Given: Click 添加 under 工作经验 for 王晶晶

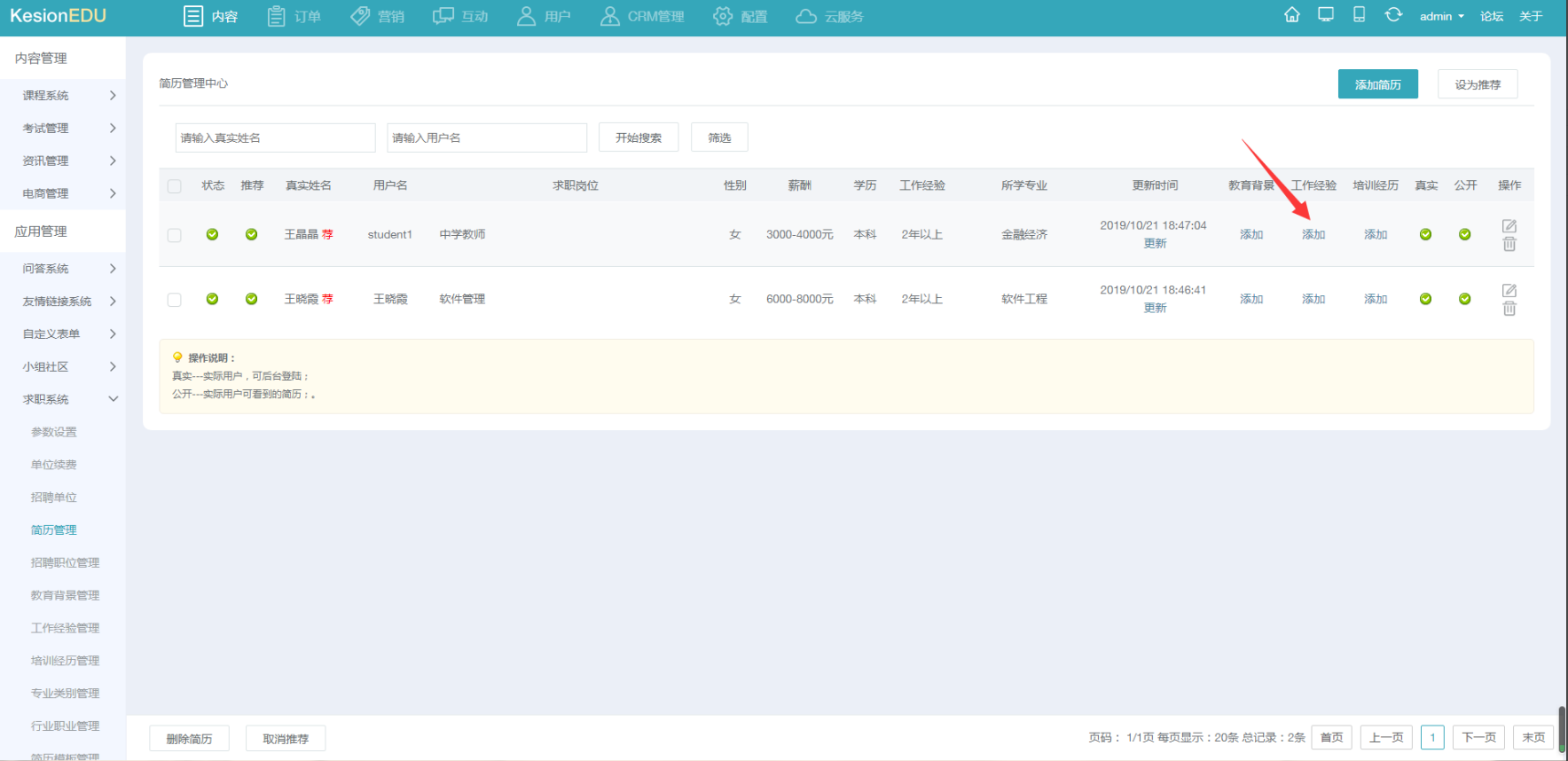Looking at the screenshot, I should pos(1313,234).
